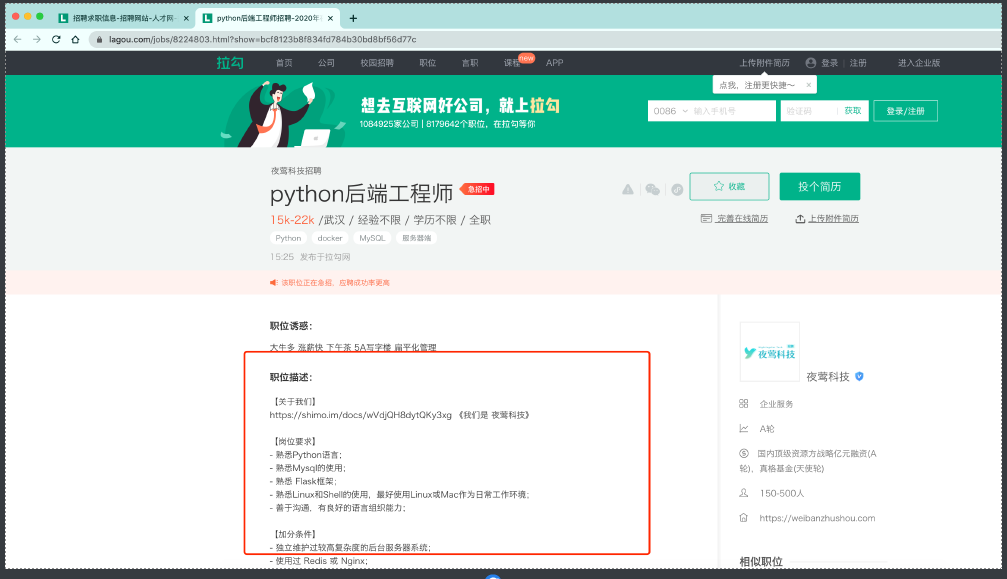Click 获取 to request a verification code
Viewport: 1007px width, 579px height.
[853, 110]
